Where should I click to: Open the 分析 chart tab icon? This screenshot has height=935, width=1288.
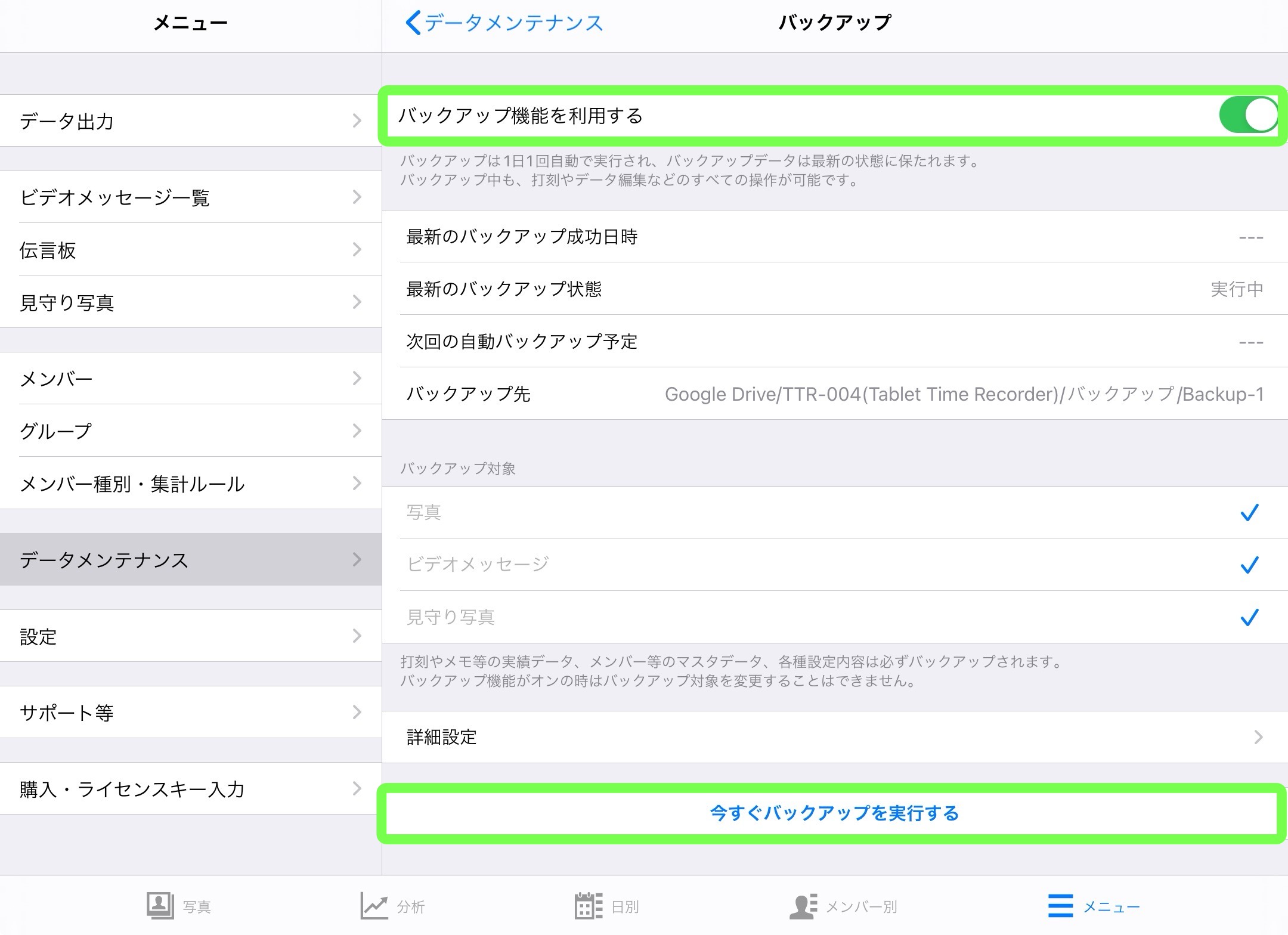coord(374,906)
